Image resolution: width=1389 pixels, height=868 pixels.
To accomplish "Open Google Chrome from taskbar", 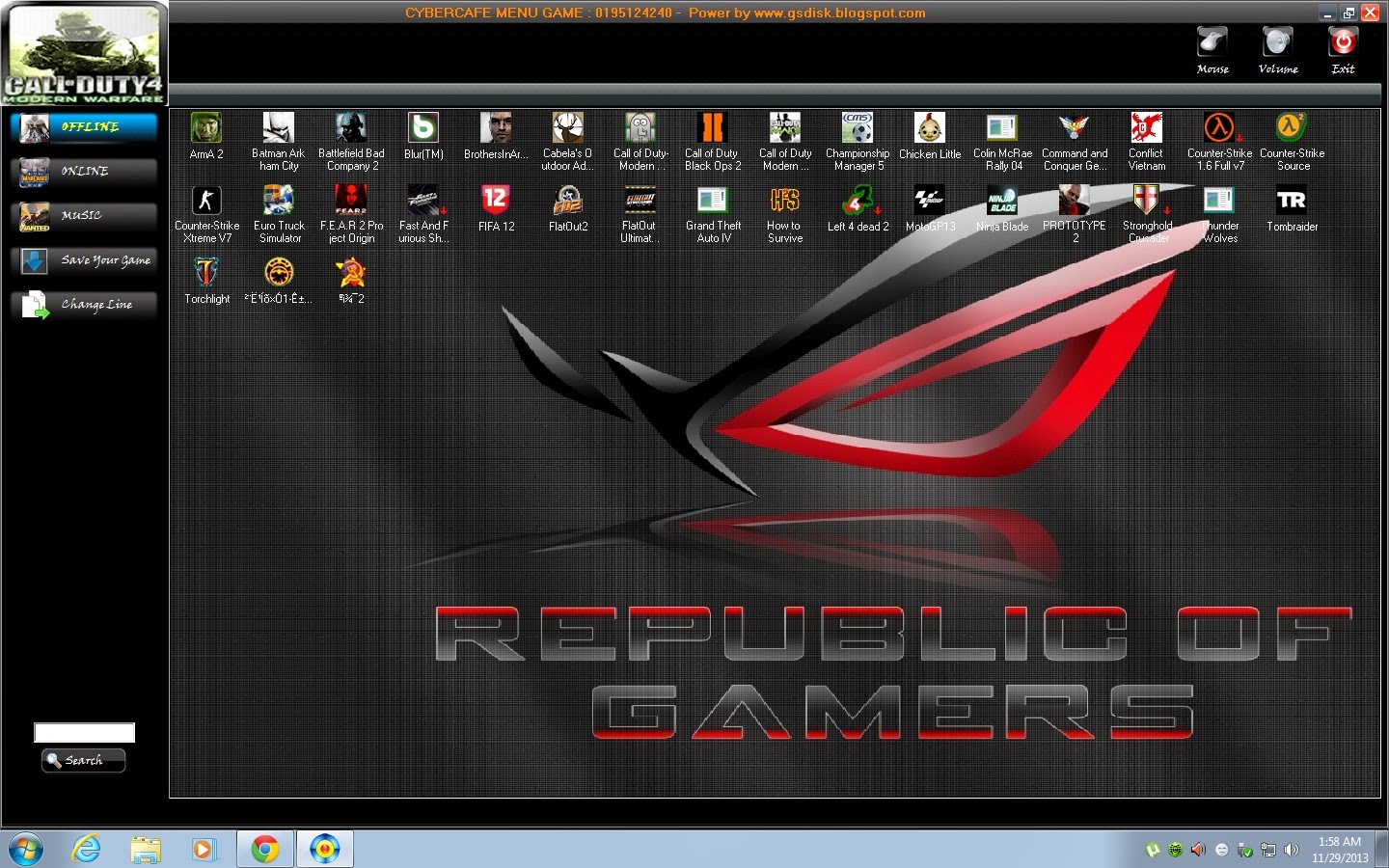I will coord(265,850).
